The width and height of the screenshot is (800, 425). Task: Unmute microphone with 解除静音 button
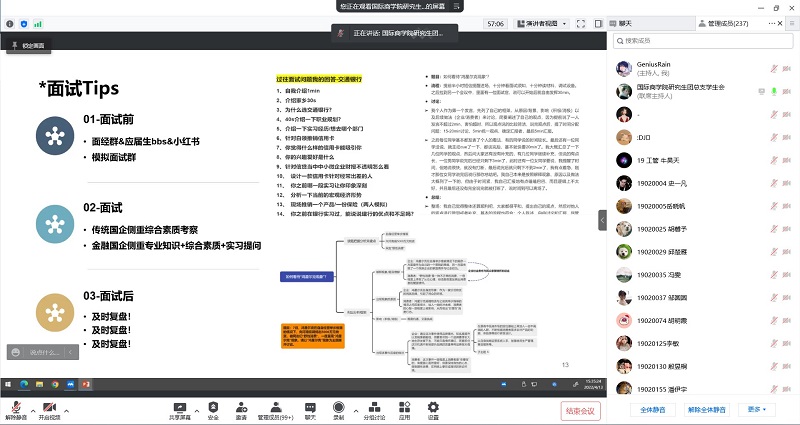pyautogui.click(x=16, y=409)
